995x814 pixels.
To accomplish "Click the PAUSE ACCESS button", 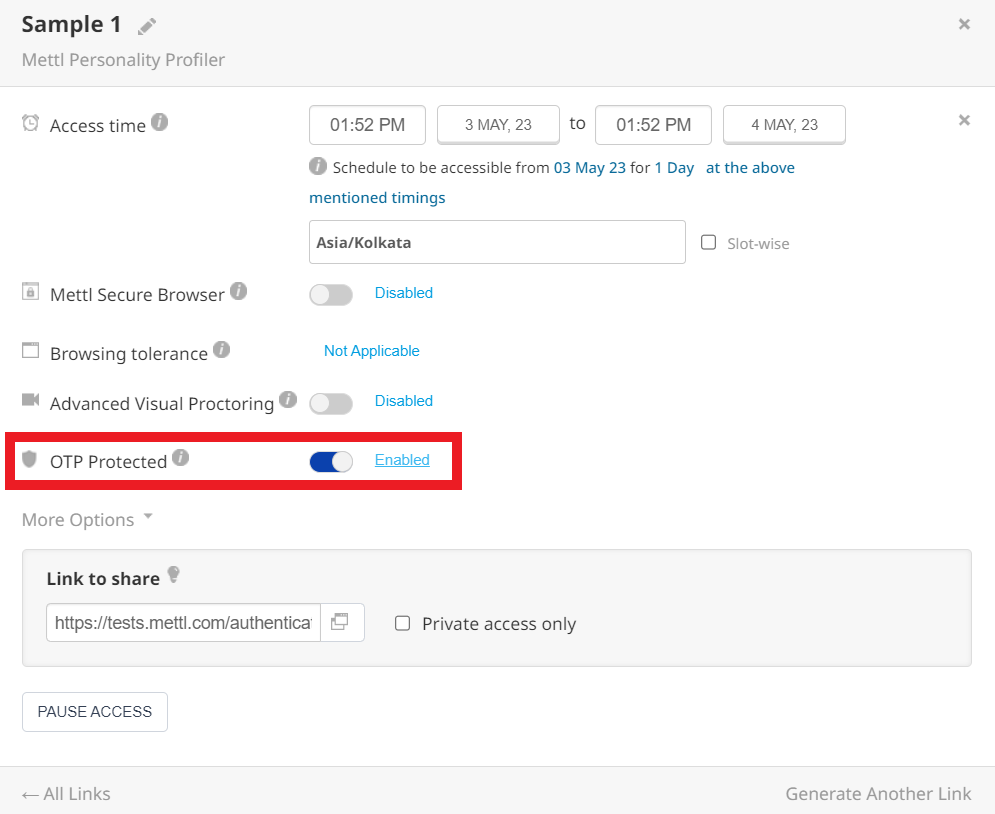I will (95, 712).
